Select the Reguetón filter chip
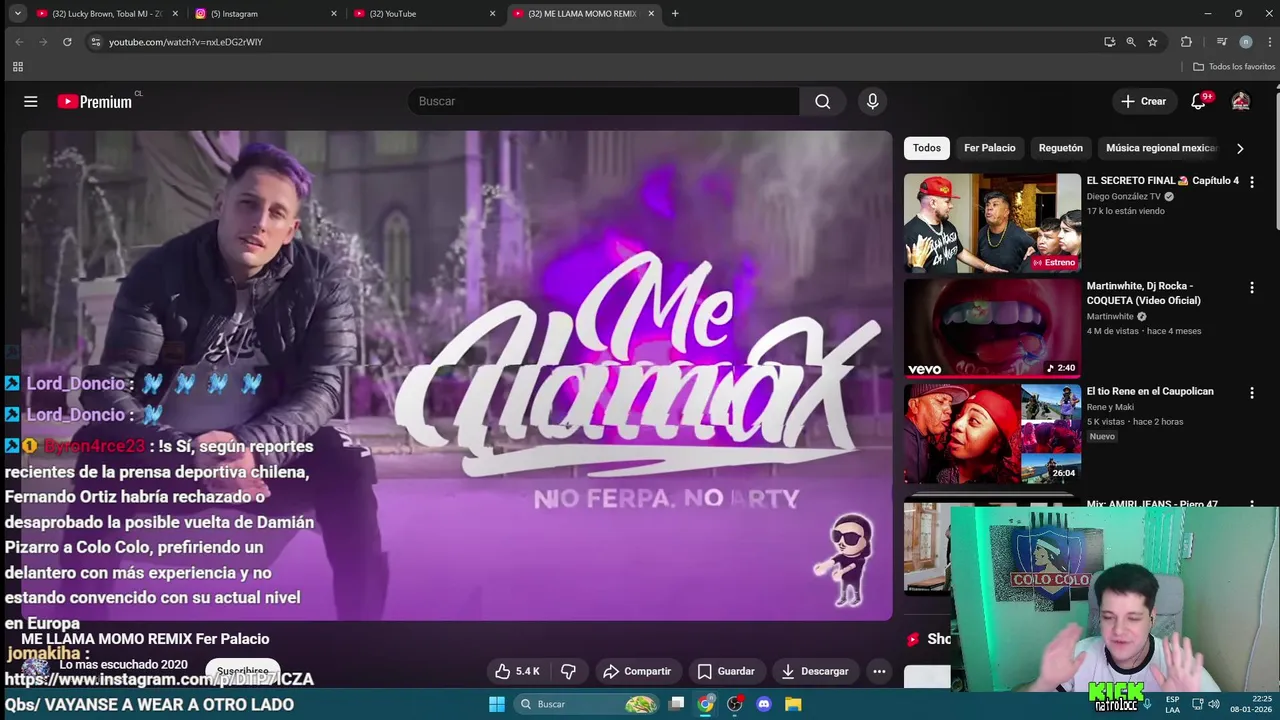 (1060, 148)
